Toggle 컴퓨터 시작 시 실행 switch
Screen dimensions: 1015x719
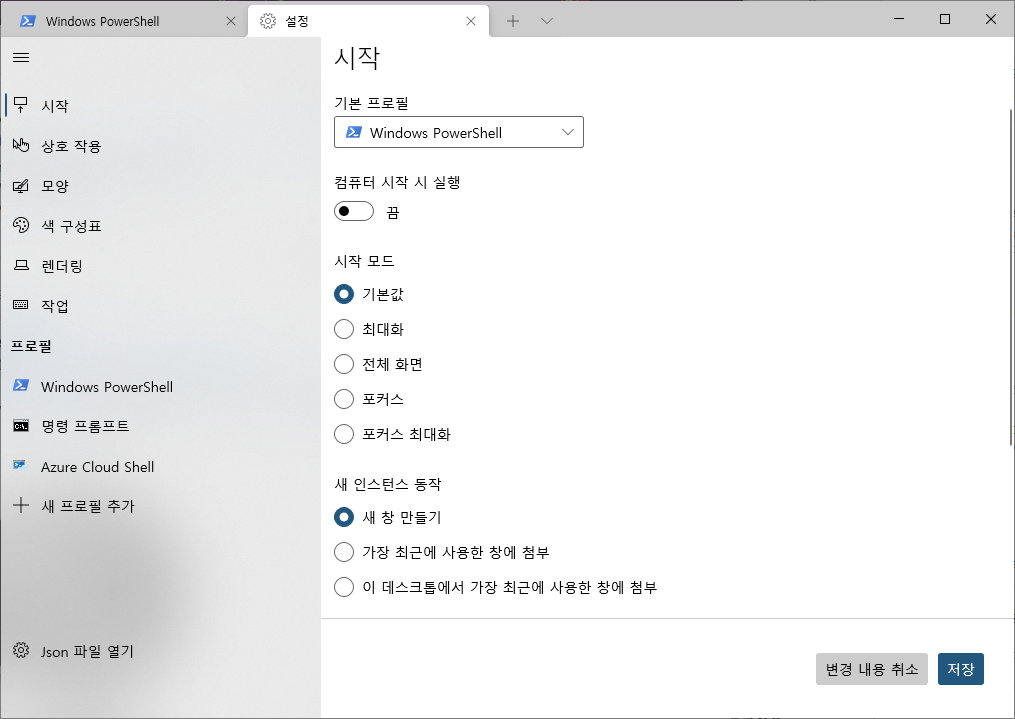pyautogui.click(x=354, y=211)
